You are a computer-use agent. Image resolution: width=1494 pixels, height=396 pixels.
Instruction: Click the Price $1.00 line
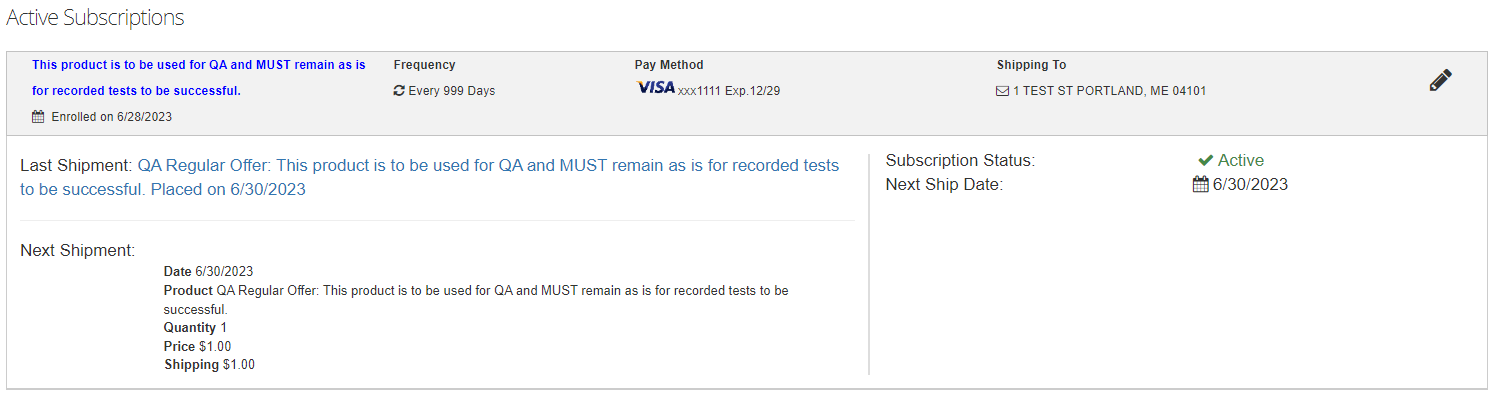coord(197,346)
